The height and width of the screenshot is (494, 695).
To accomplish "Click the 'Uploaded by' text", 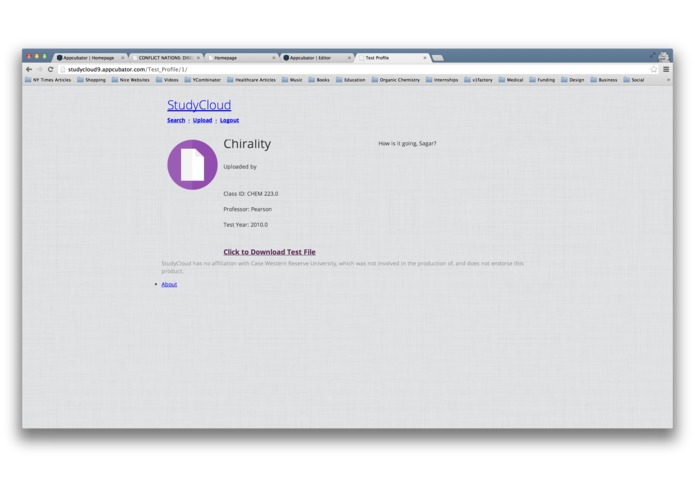I will click(240, 167).
